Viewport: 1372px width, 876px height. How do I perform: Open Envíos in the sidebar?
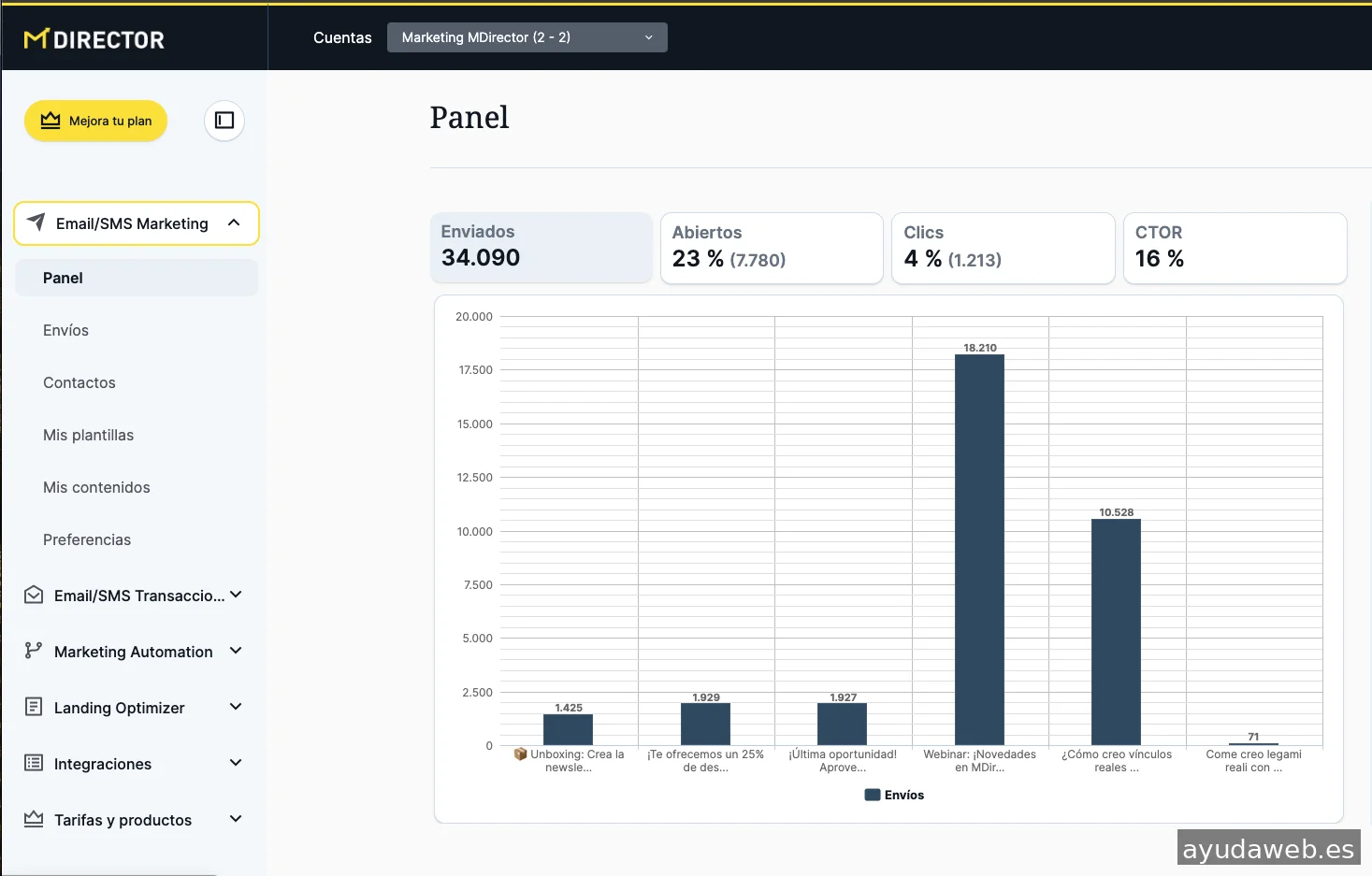coord(65,330)
